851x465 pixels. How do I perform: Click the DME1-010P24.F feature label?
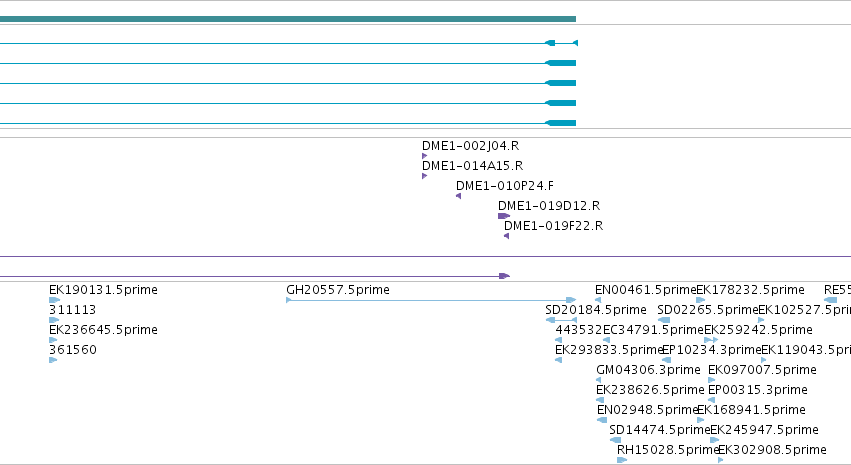click(x=505, y=186)
